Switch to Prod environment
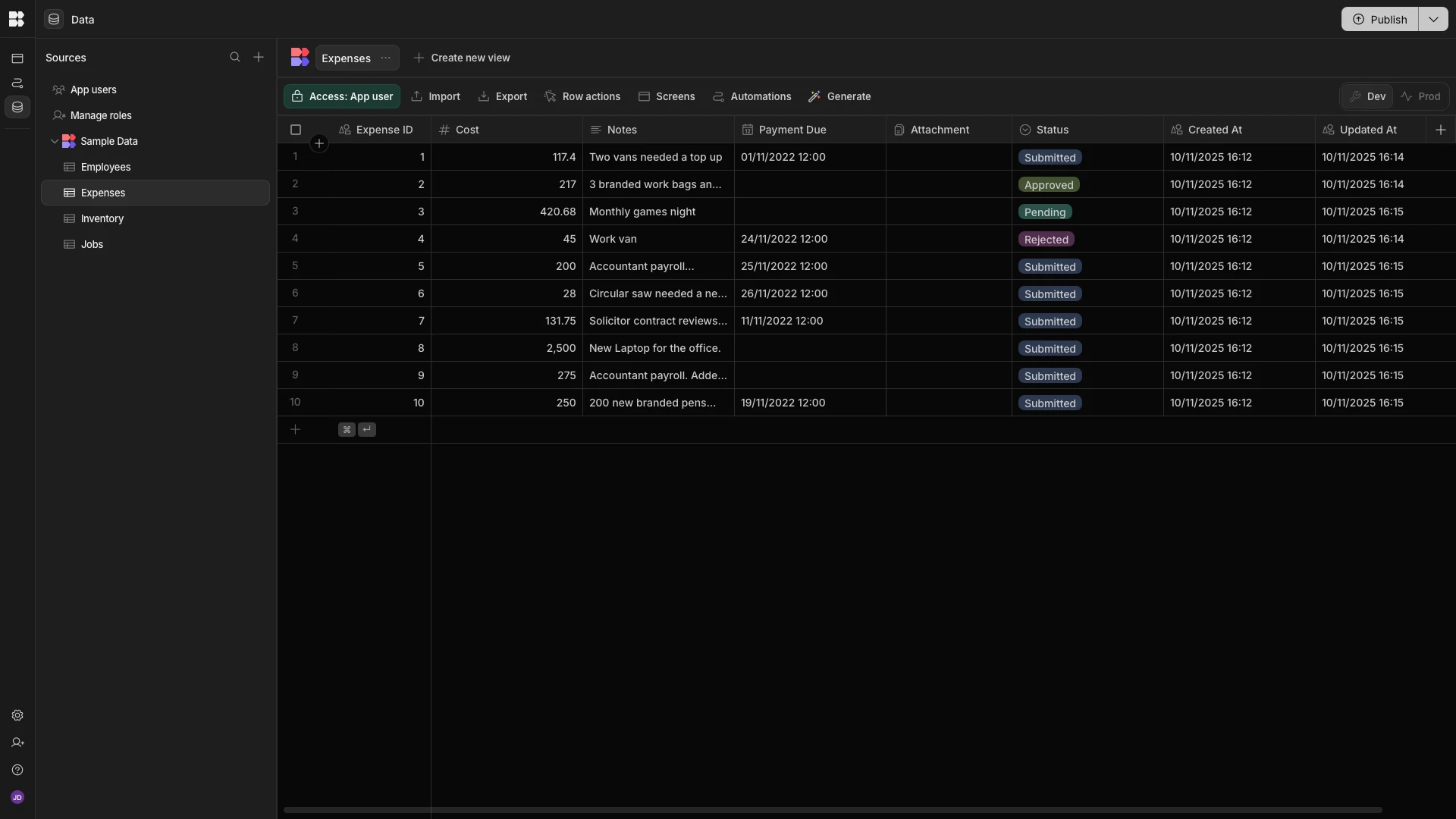Viewport: 1456px width, 819px height. pos(1421,96)
